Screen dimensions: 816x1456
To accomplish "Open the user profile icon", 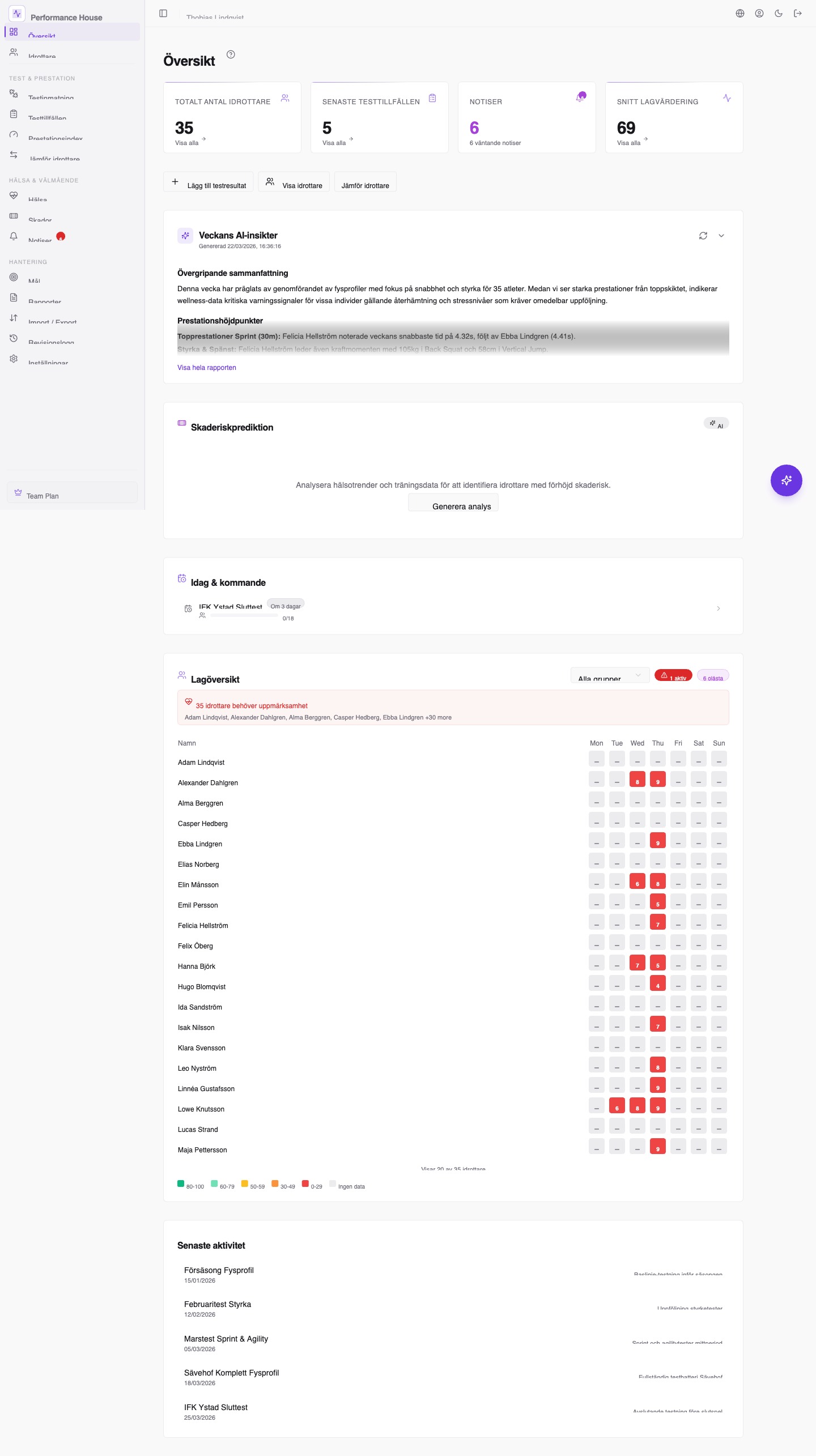I will [759, 14].
